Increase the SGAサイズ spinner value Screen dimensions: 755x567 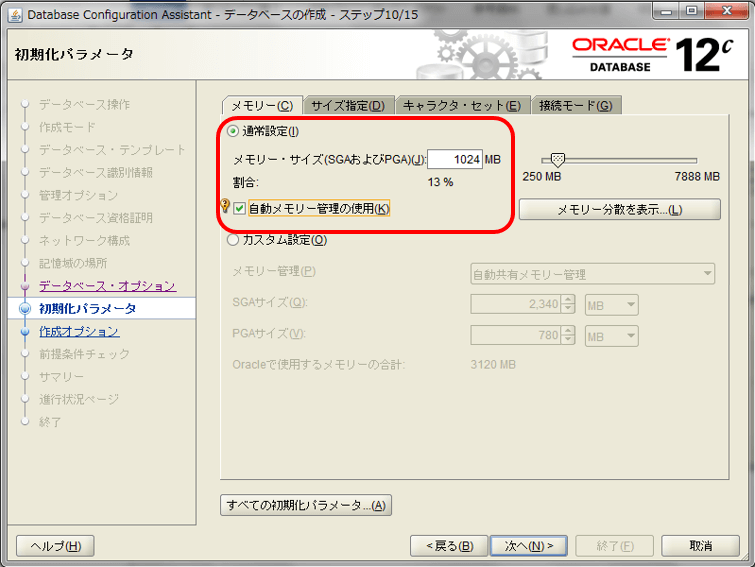click(569, 300)
